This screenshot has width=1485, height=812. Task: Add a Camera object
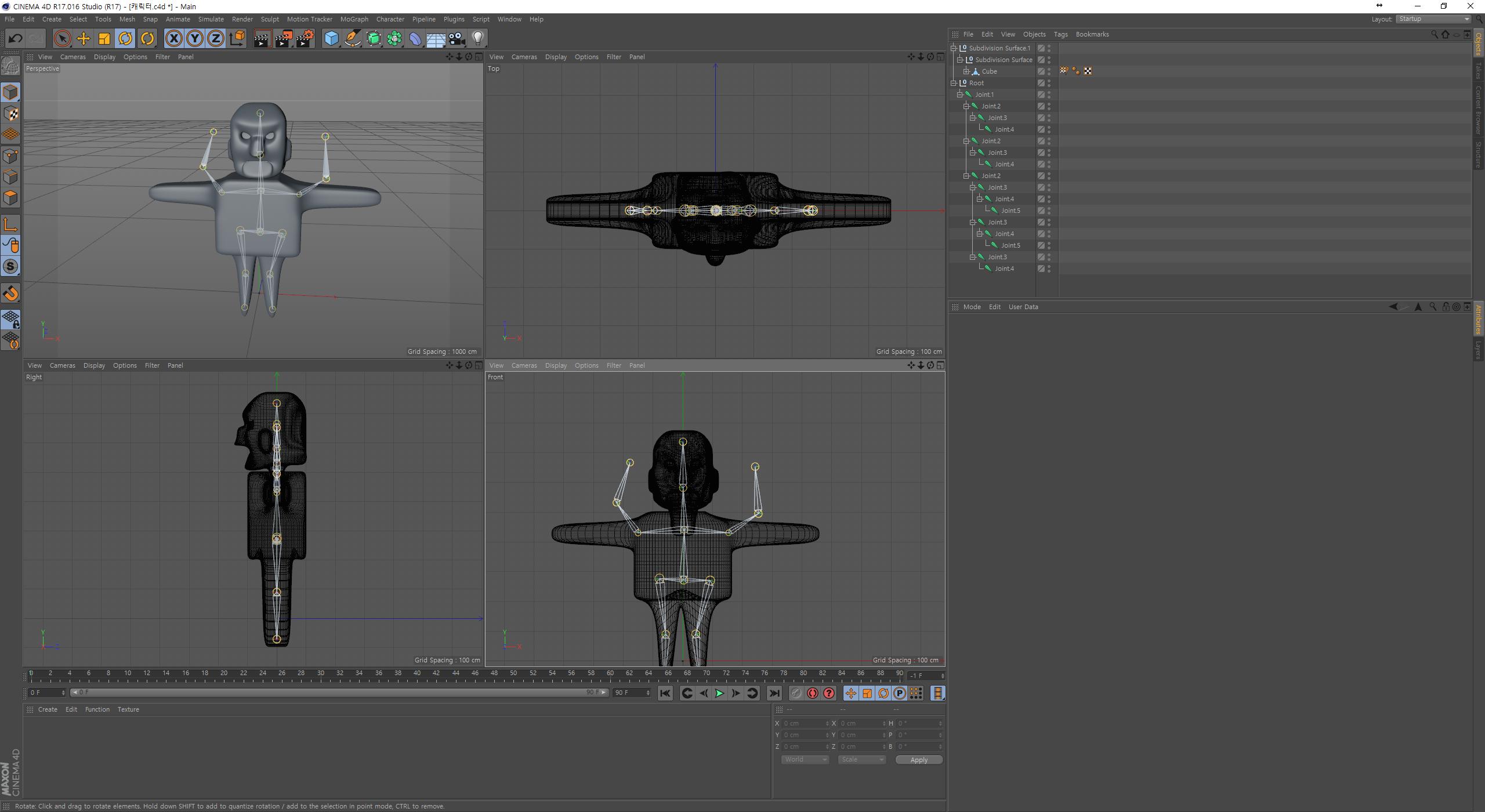(x=457, y=39)
